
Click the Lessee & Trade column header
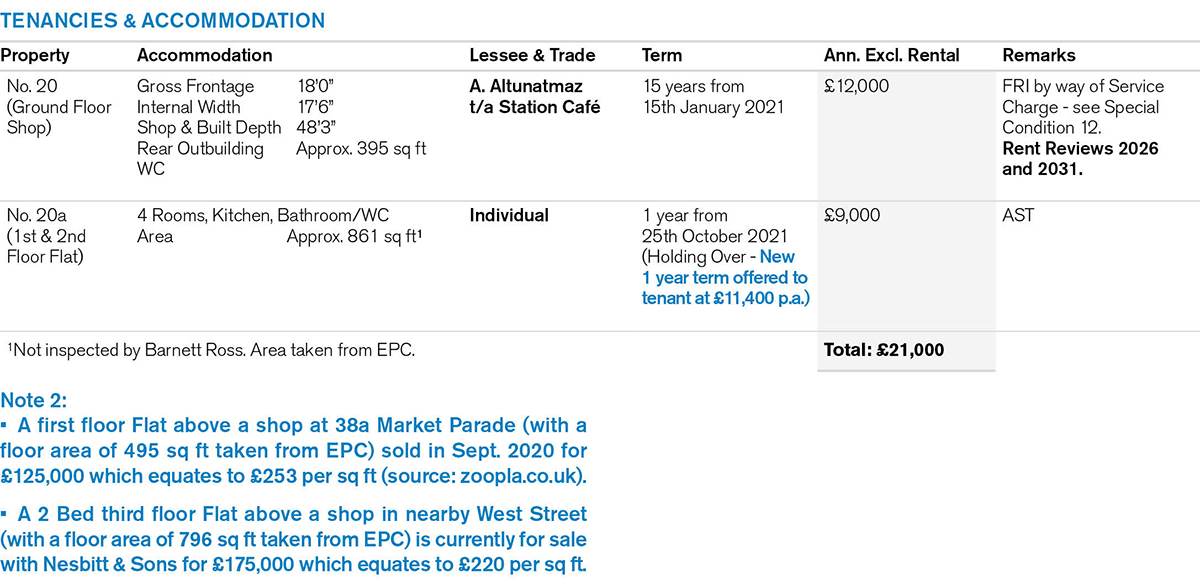532,56
